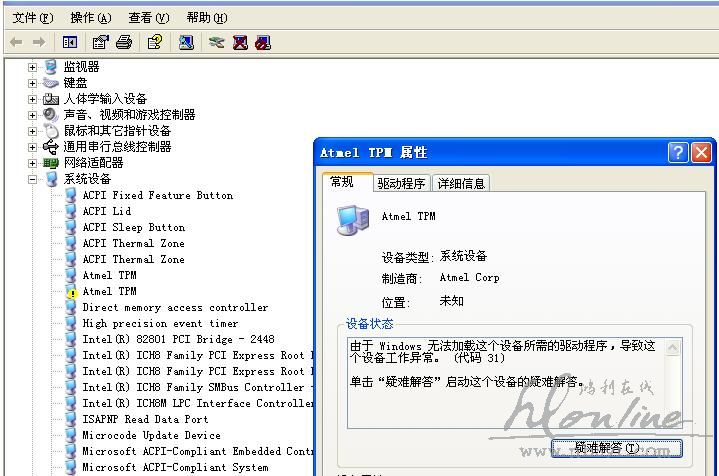Select the 系统设备 category icon

tap(52, 179)
